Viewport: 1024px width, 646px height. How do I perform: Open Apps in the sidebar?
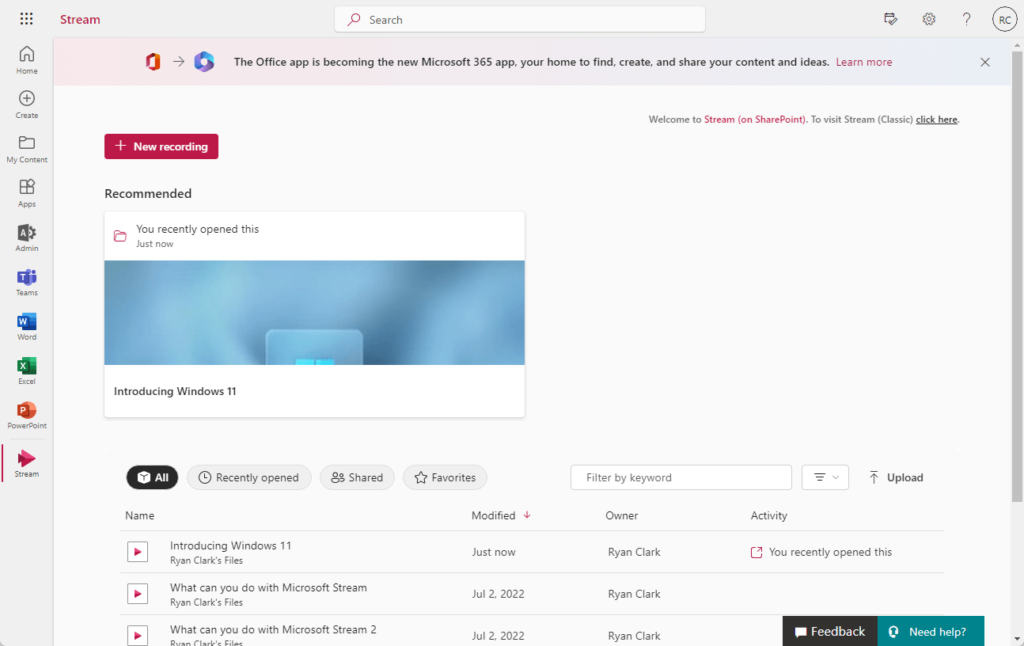(x=27, y=193)
